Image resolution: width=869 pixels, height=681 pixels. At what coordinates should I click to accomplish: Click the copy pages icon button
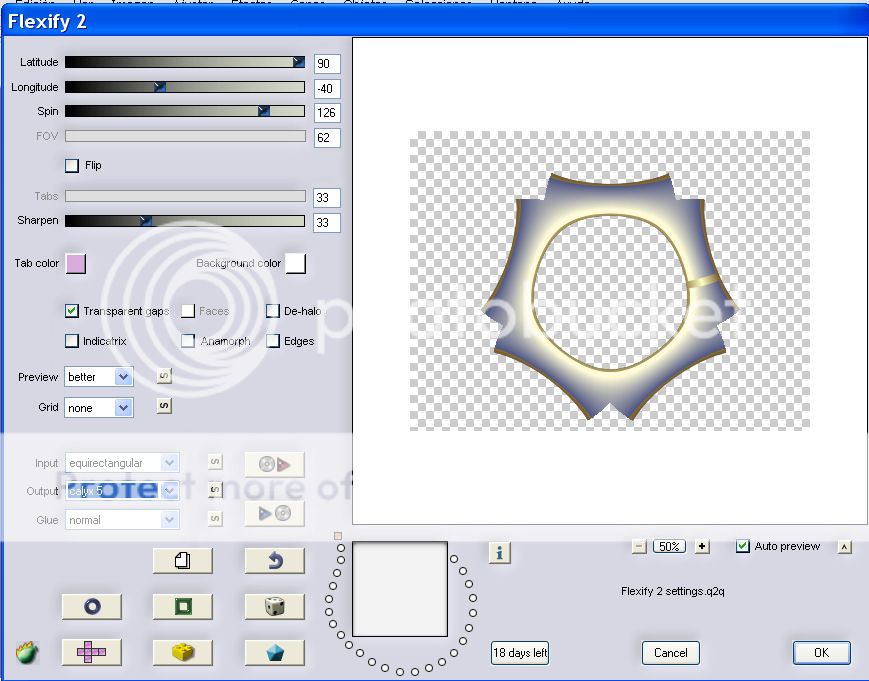coord(182,561)
